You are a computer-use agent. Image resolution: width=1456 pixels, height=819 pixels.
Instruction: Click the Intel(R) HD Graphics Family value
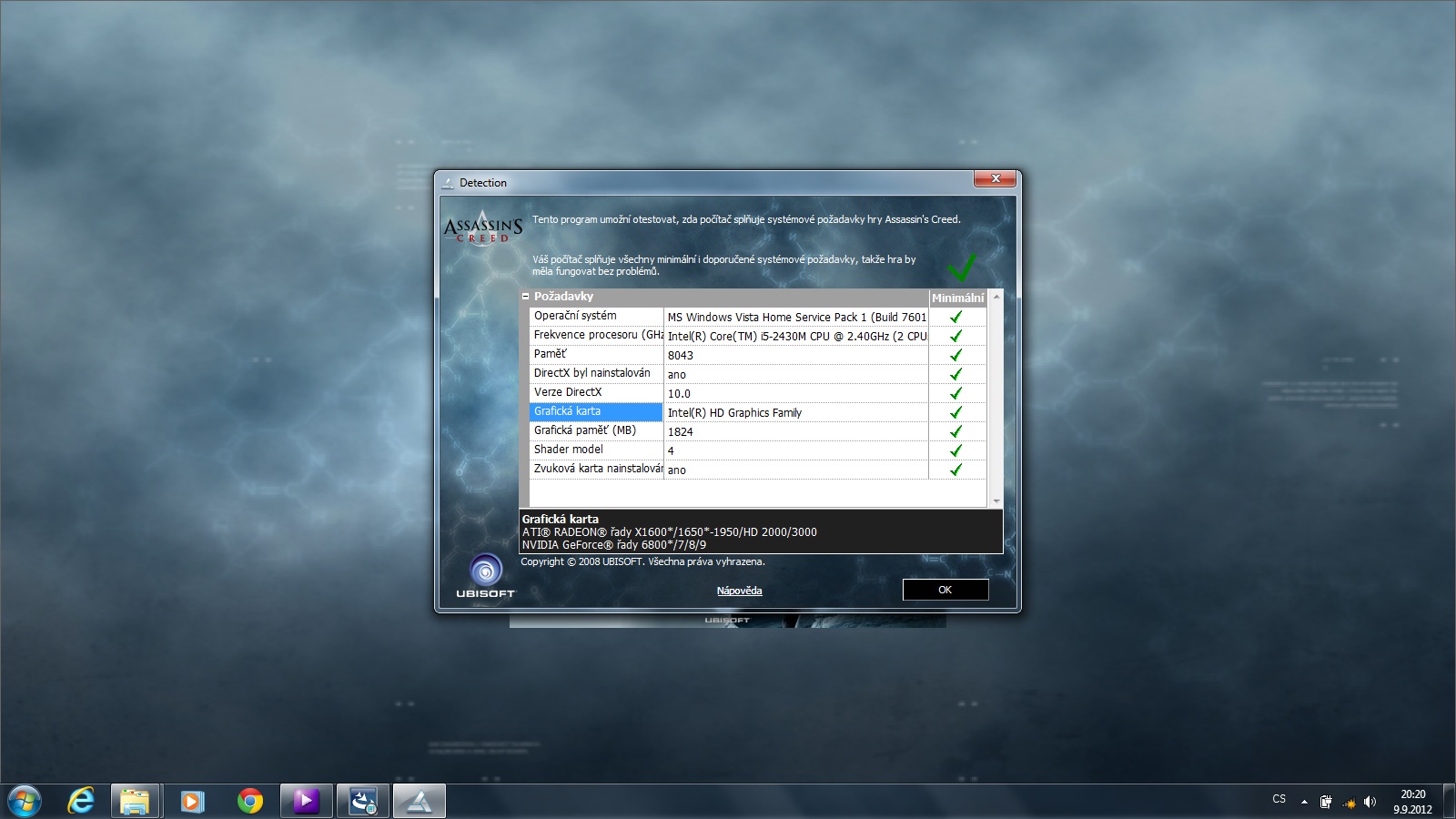coord(734,413)
